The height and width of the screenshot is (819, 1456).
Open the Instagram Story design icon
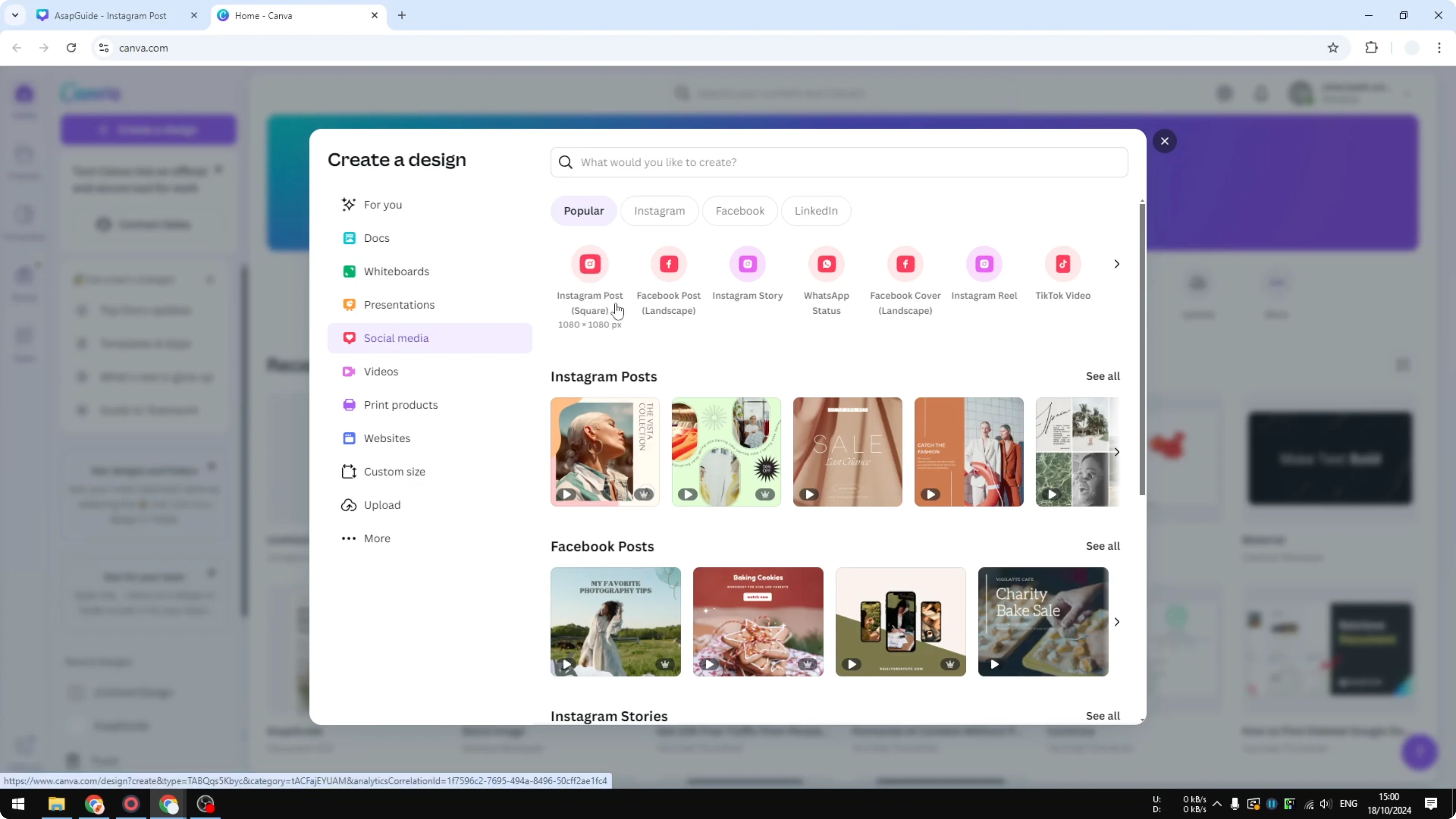747,264
